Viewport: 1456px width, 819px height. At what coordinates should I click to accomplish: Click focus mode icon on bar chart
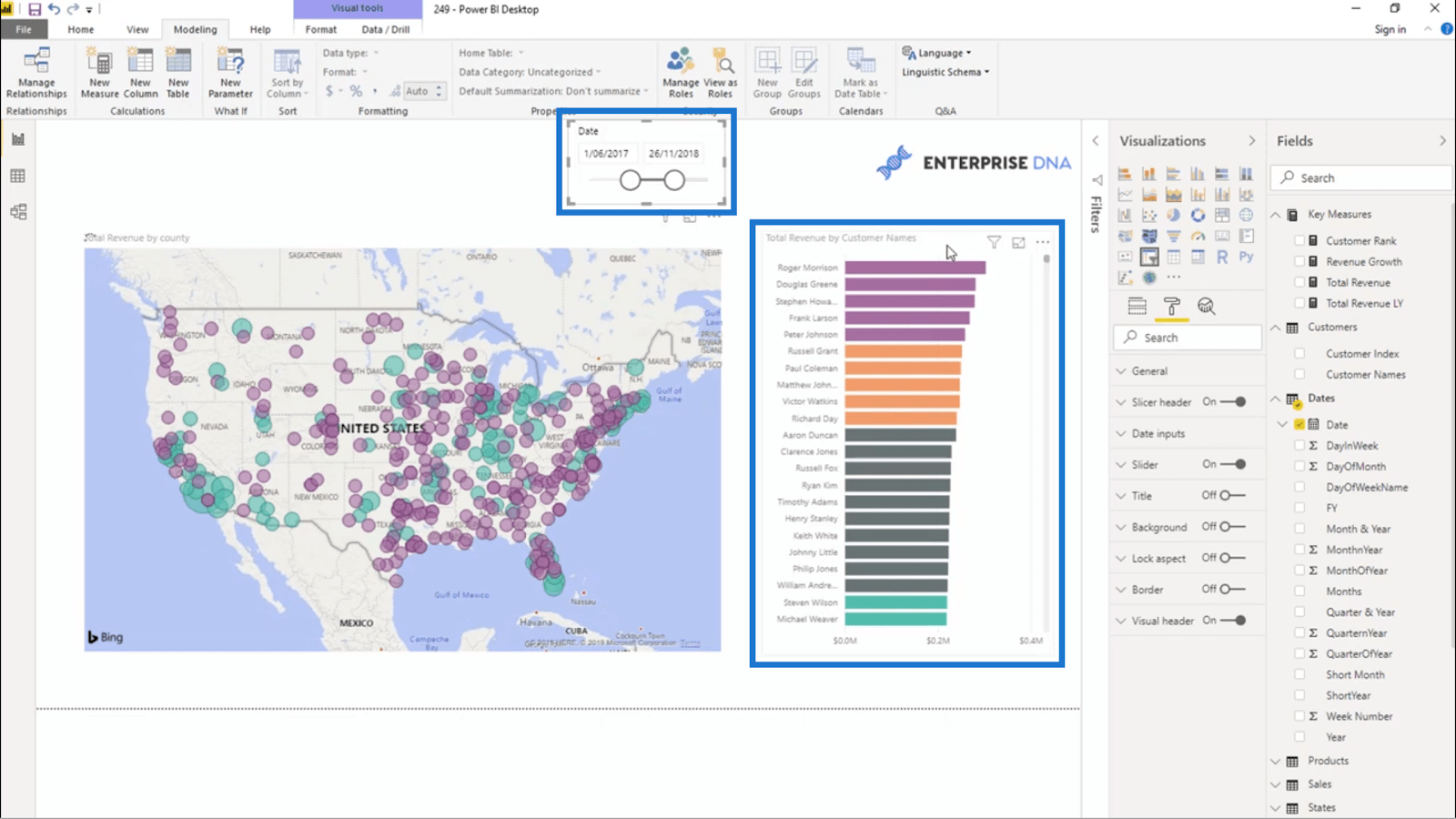coord(1018,242)
